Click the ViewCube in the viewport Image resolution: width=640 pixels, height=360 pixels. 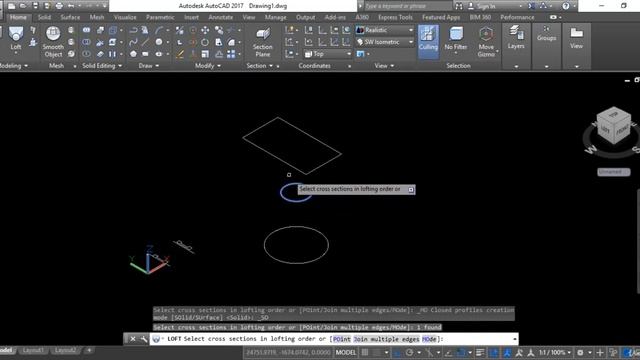coord(613,126)
